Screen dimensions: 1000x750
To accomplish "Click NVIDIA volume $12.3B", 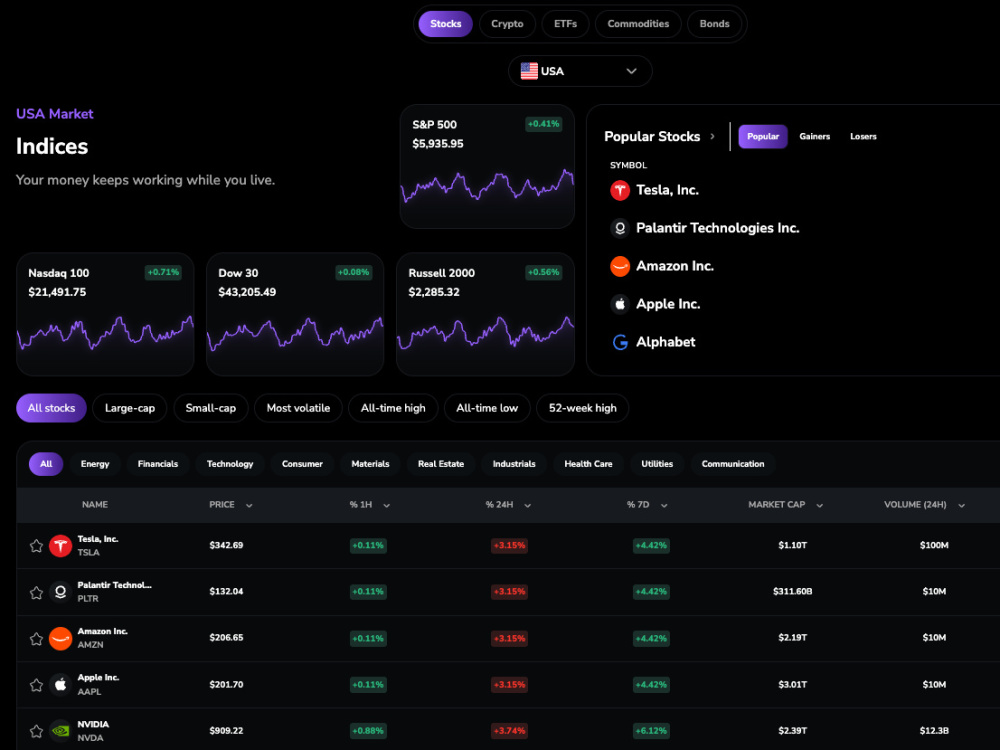I will (934, 731).
